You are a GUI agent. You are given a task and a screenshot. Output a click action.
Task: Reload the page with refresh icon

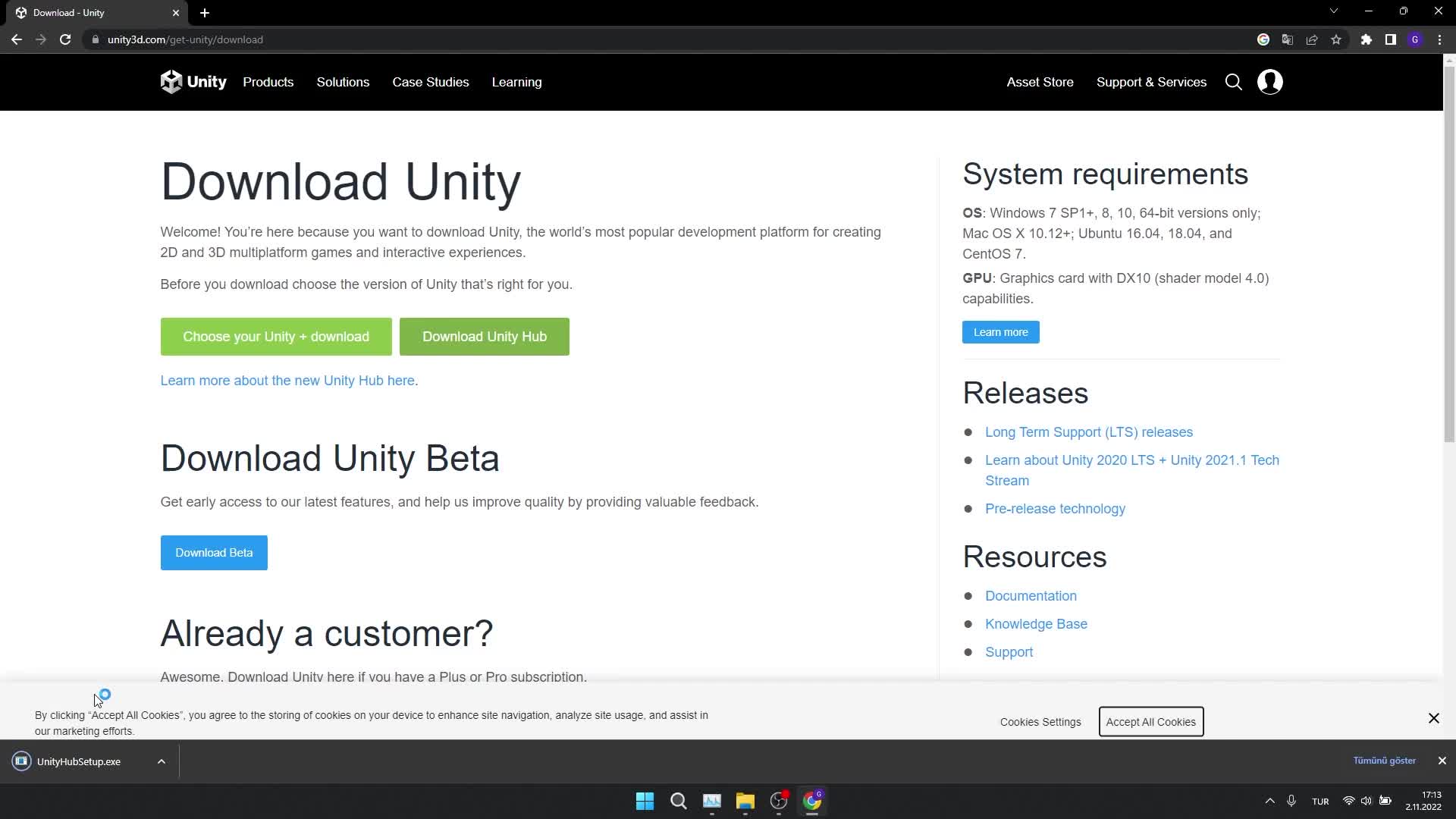pos(65,39)
